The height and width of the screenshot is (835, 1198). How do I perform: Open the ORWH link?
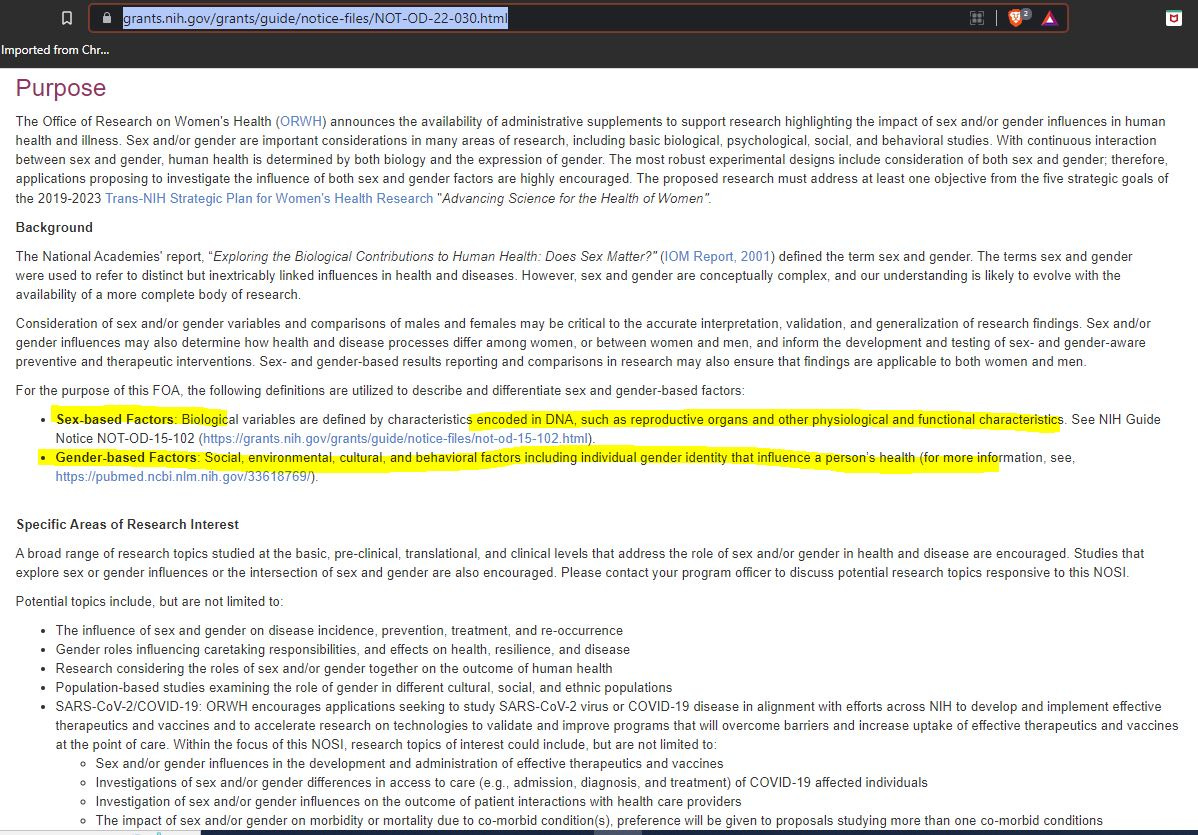(x=301, y=121)
